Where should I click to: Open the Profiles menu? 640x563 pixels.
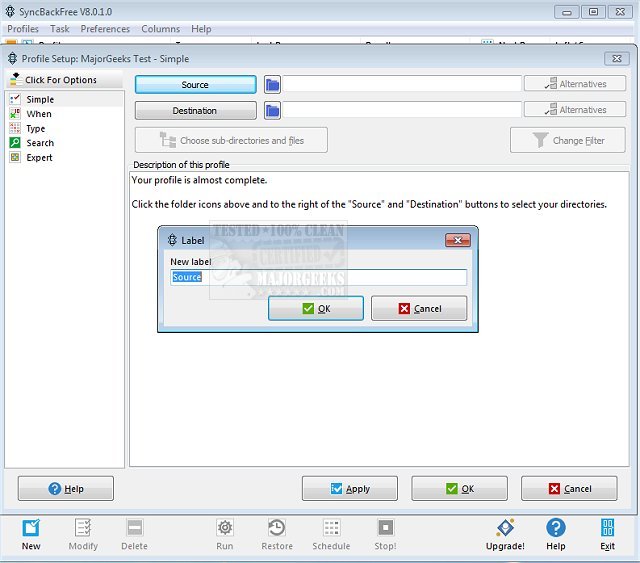pyautogui.click(x=23, y=29)
